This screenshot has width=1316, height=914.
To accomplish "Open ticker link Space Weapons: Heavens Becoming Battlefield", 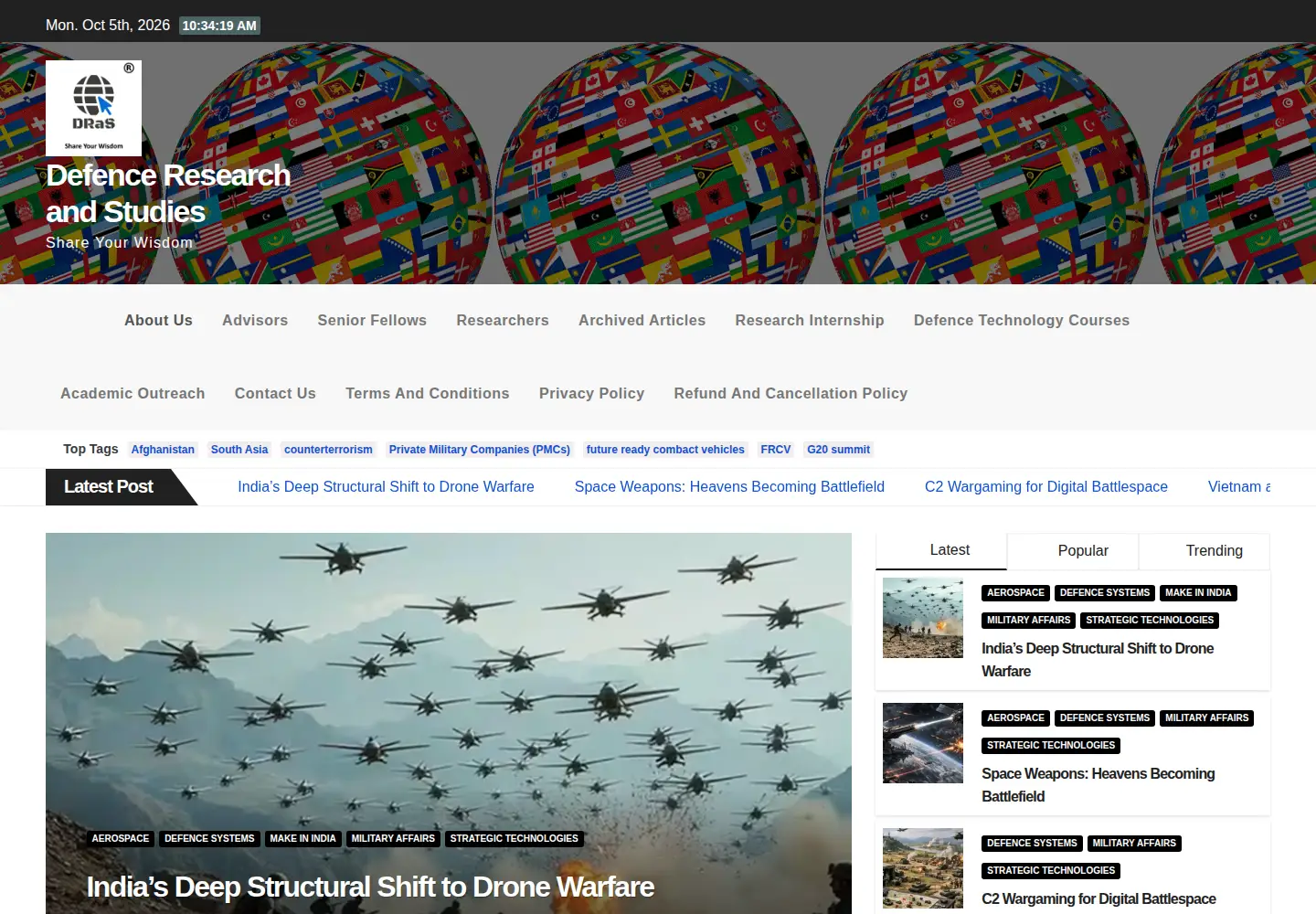I will pos(729,487).
